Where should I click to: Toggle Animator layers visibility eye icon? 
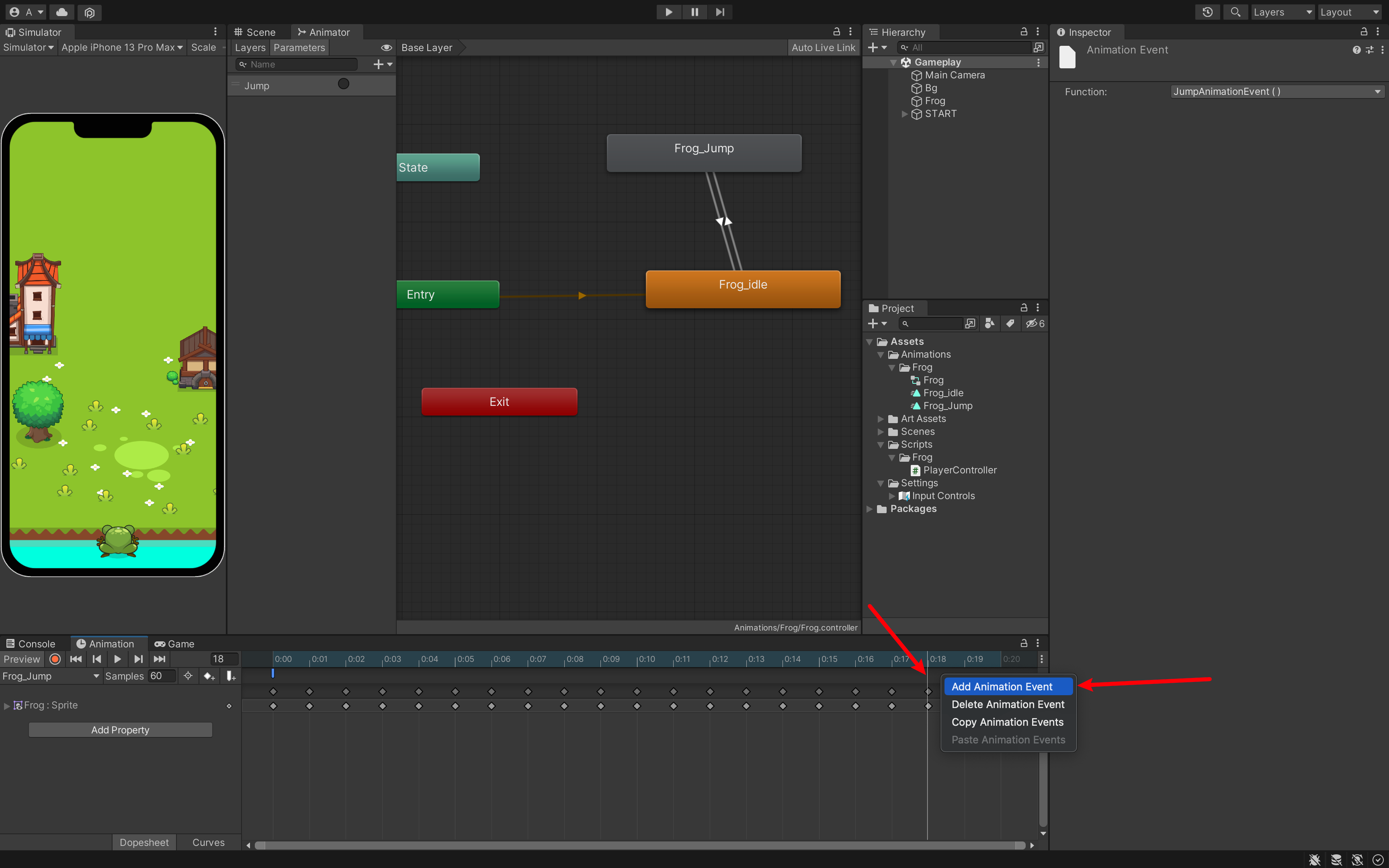(386, 48)
